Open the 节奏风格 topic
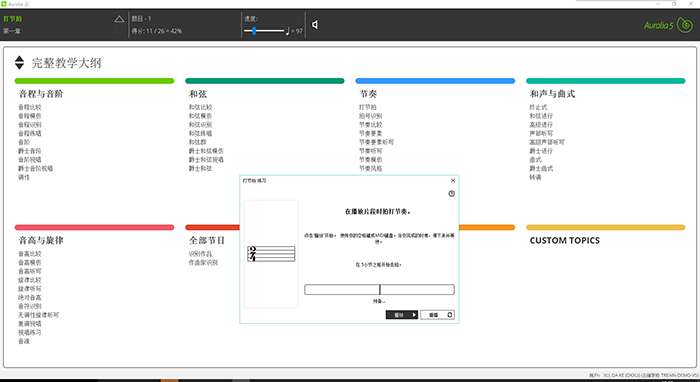700x382 pixels. coord(371,168)
